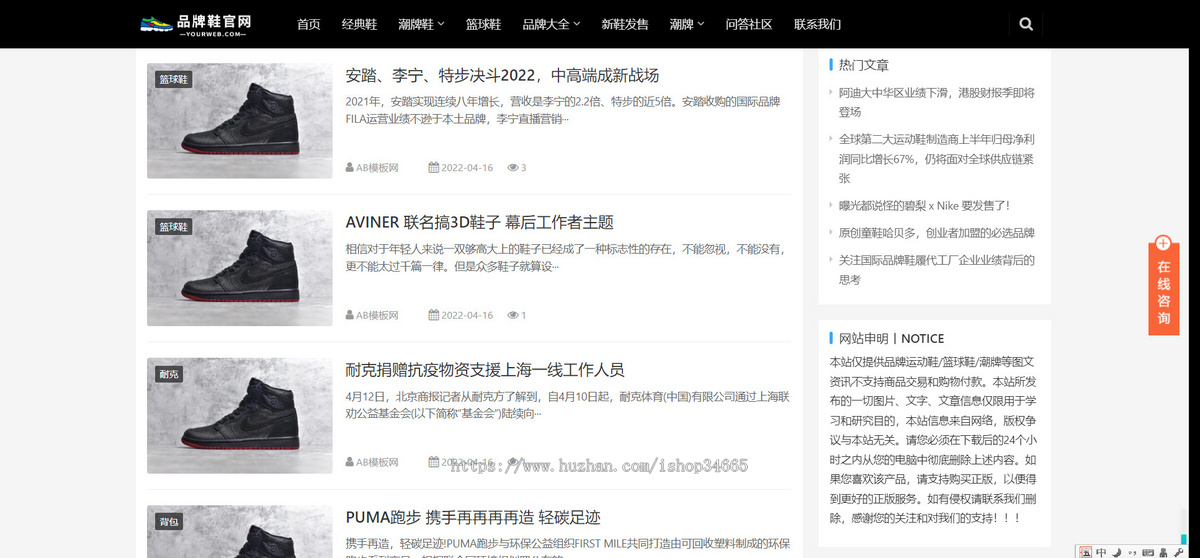This screenshot has width=1200, height=558.
Task: Click AB模板网 author on AVINER article
Action: point(378,315)
